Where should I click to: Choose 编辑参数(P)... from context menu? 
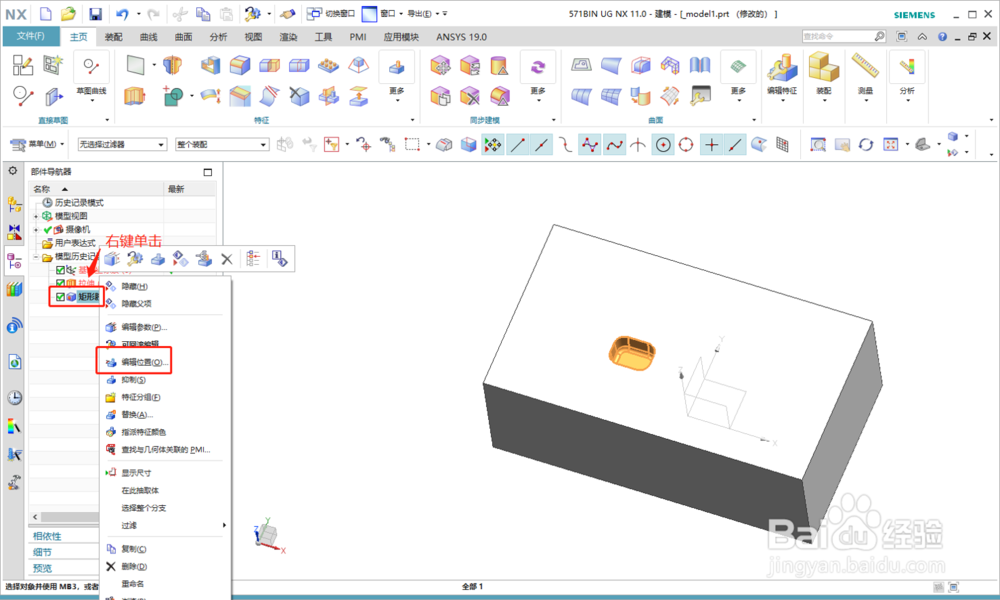(144, 327)
